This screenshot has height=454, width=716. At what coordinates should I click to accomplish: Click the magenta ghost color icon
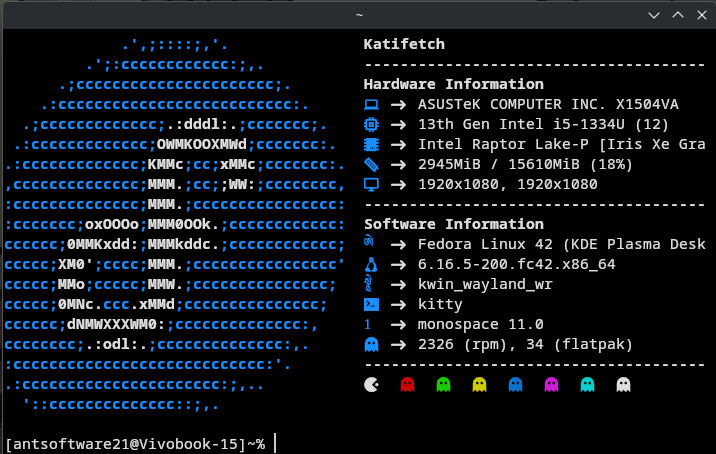coord(552,385)
